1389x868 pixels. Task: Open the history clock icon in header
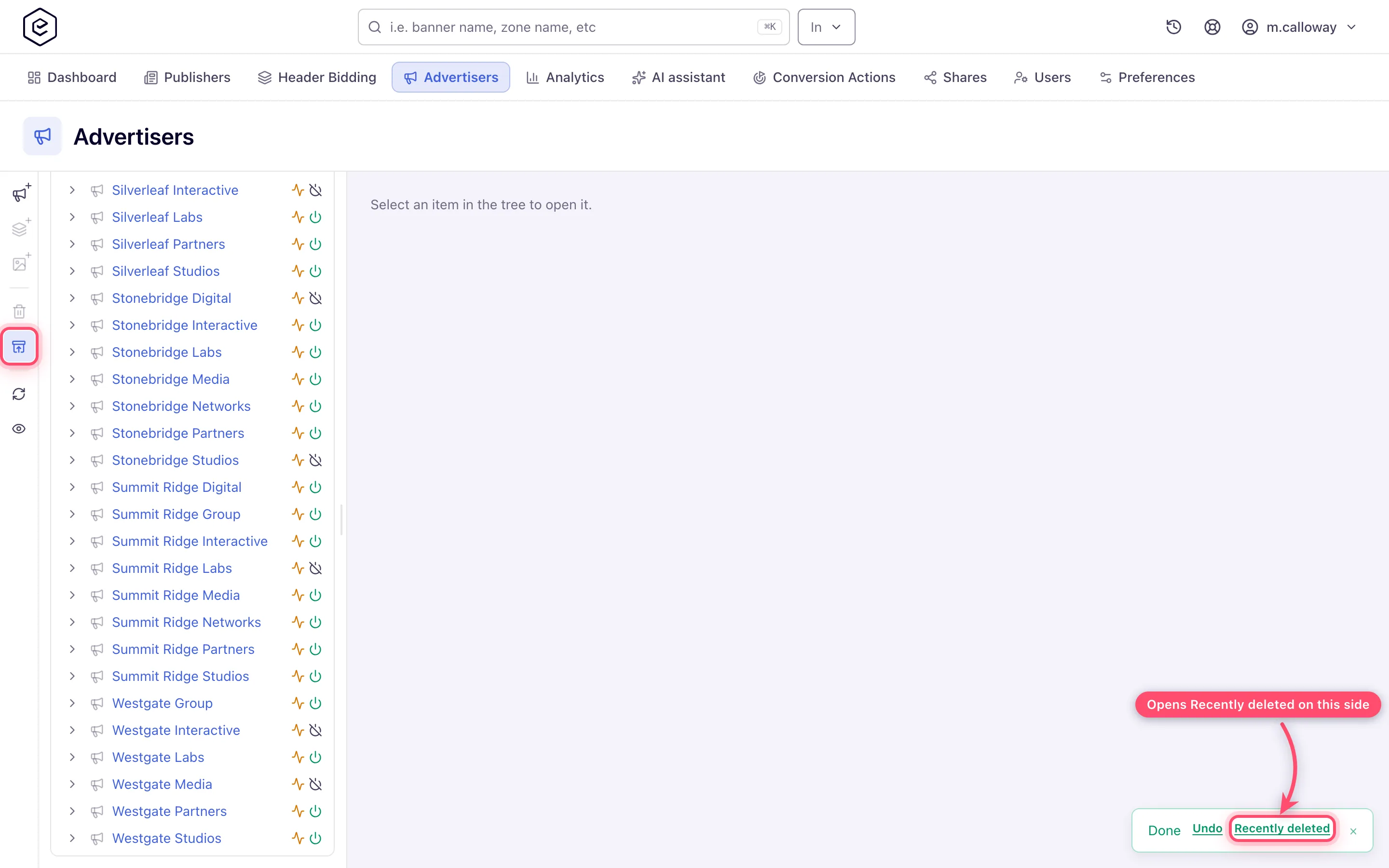coord(1173,27)
